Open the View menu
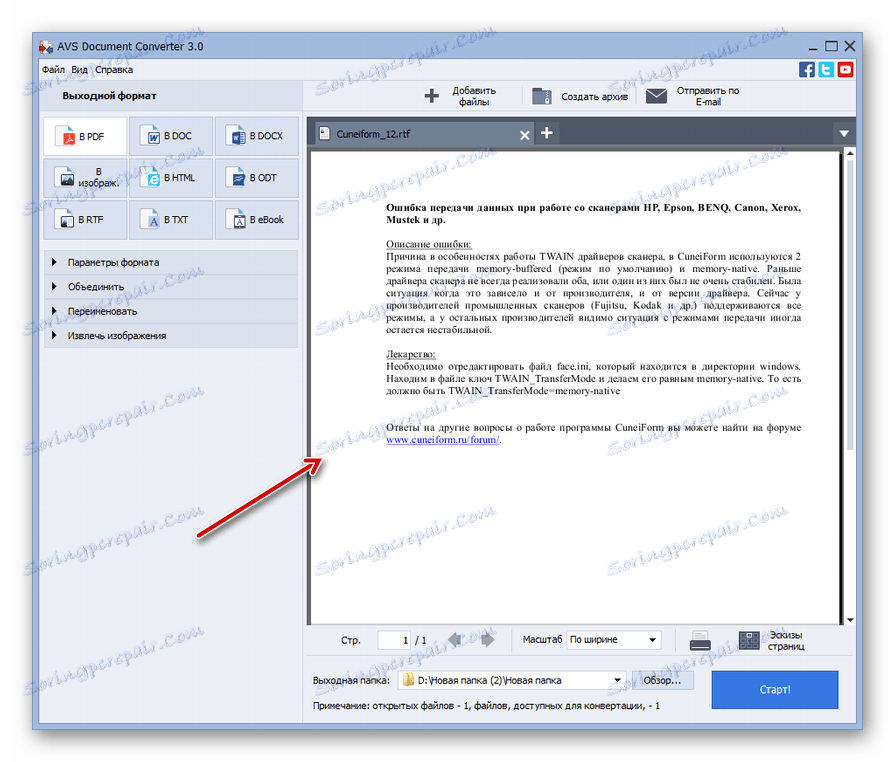Viewport: 895px width, 762px height. pyautogui.click(x=79, y=70)
